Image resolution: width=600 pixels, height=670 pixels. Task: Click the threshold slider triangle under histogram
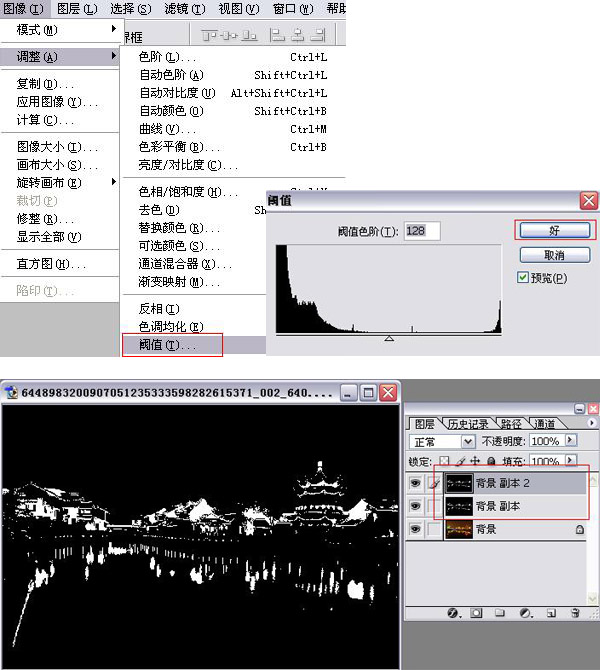pyautogui.click(x=389, y=338)
